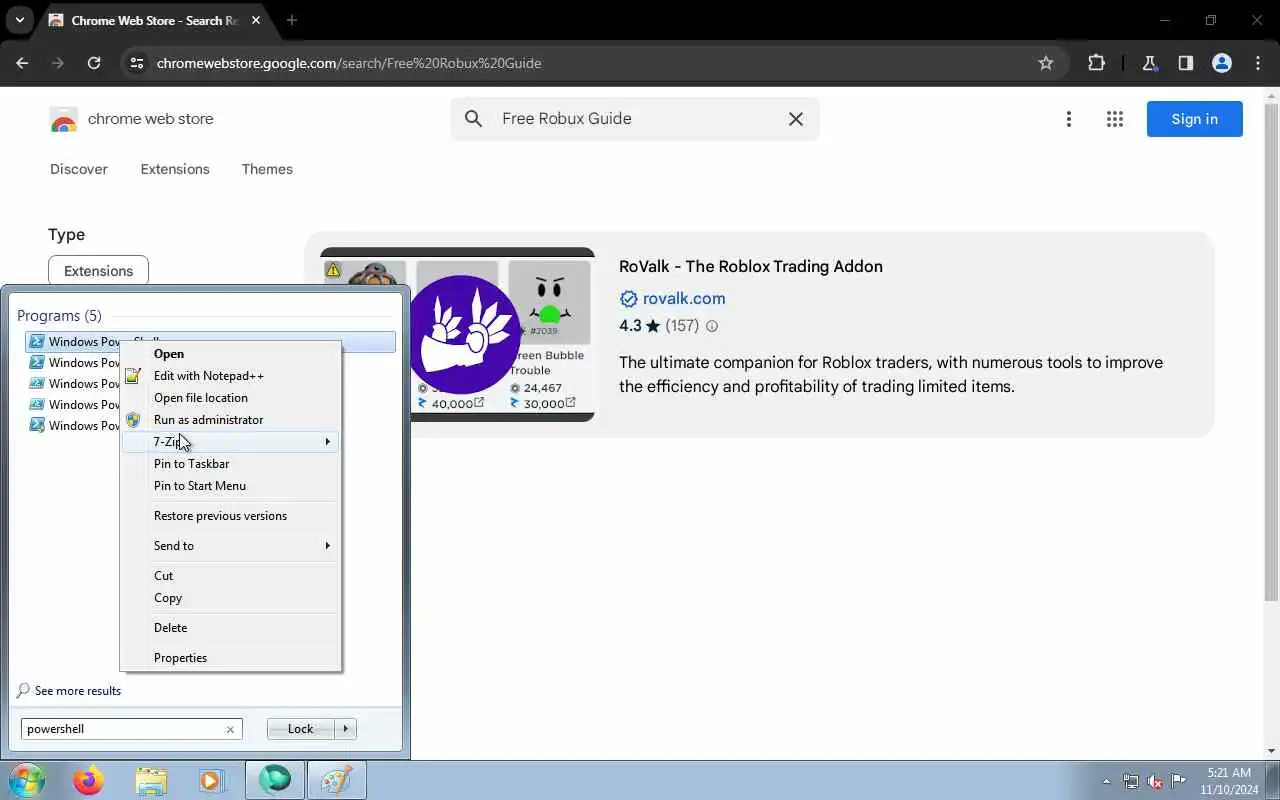The image size is (1280, 800).
Task: Click the rating info icon beside (157)
Action: click(712, 326)
